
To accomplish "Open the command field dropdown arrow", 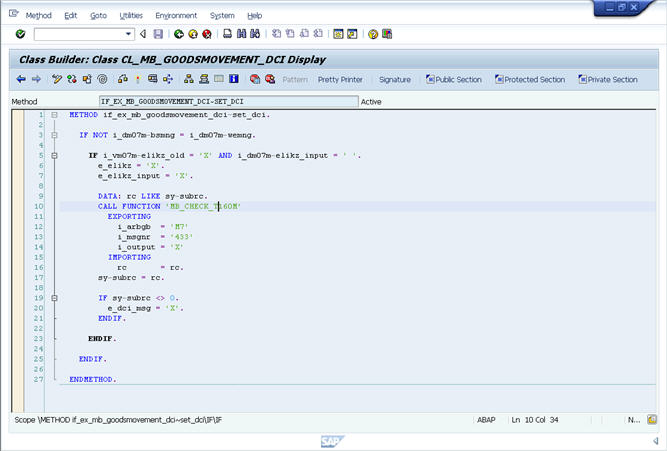I will (x=130, y=34).
